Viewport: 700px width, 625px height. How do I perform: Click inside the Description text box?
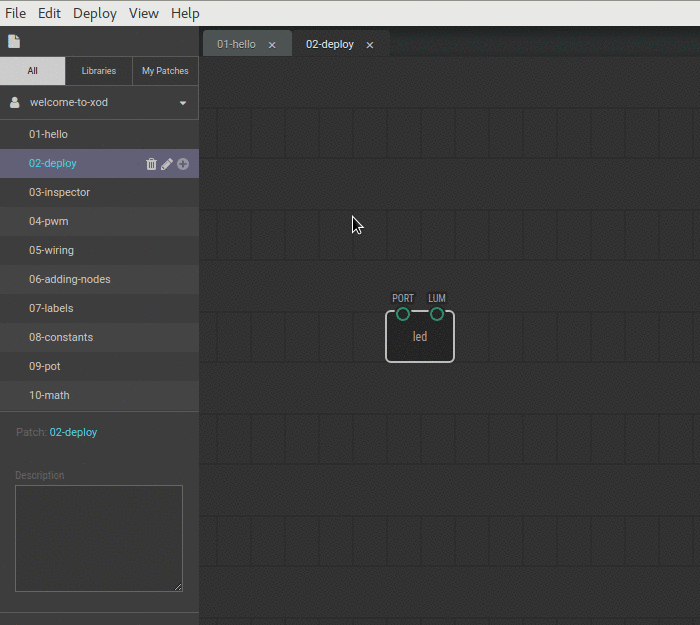coord(99,538)
